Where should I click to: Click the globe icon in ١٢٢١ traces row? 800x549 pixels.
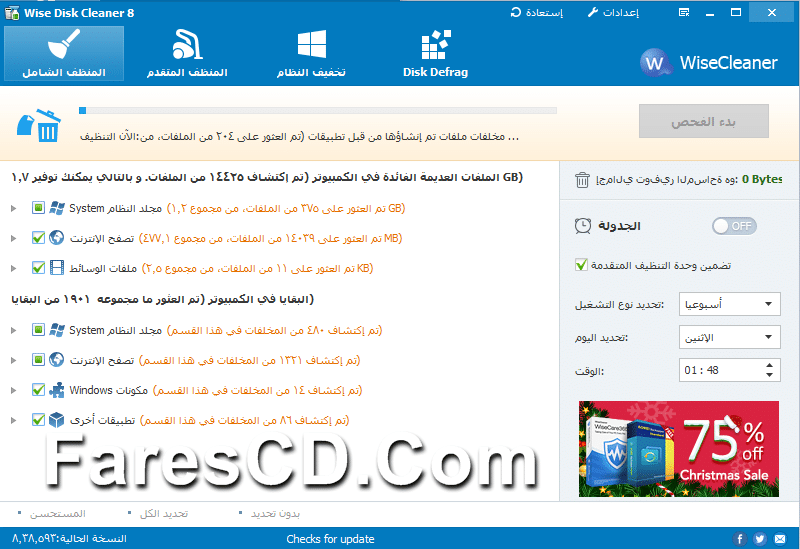57,360
